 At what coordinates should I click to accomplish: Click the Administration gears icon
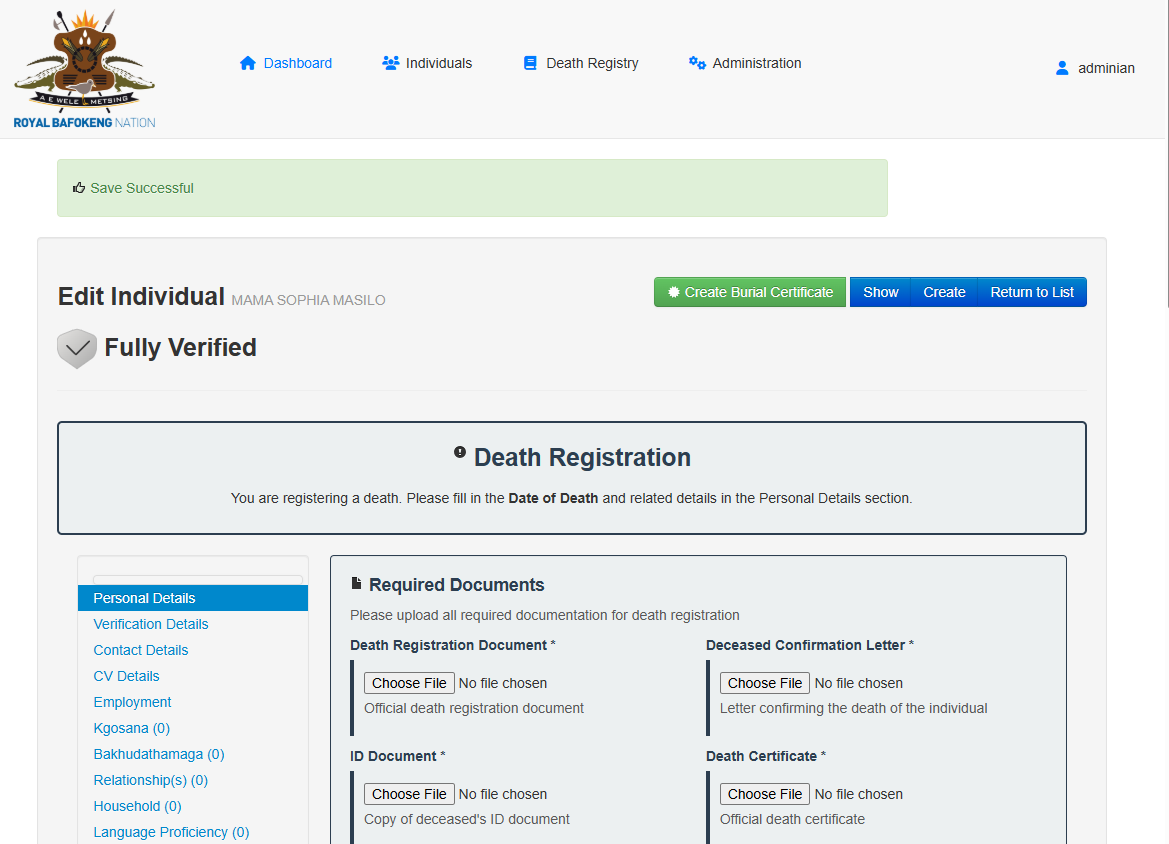[697, 63]
